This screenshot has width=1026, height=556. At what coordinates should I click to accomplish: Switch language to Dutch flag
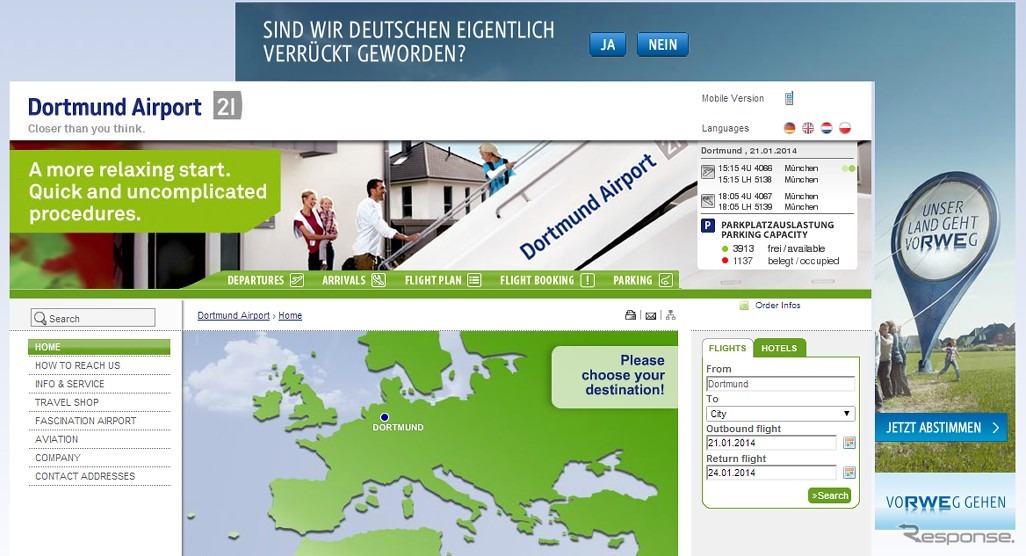[x=826, y=128]
